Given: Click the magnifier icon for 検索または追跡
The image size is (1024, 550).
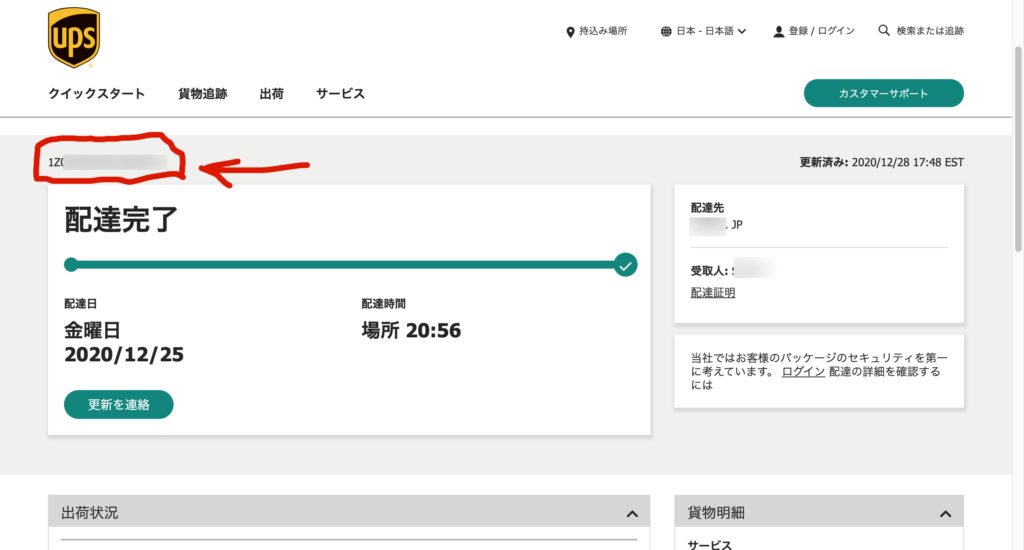Looking at the screenshot, I should (x=884, y=31).
